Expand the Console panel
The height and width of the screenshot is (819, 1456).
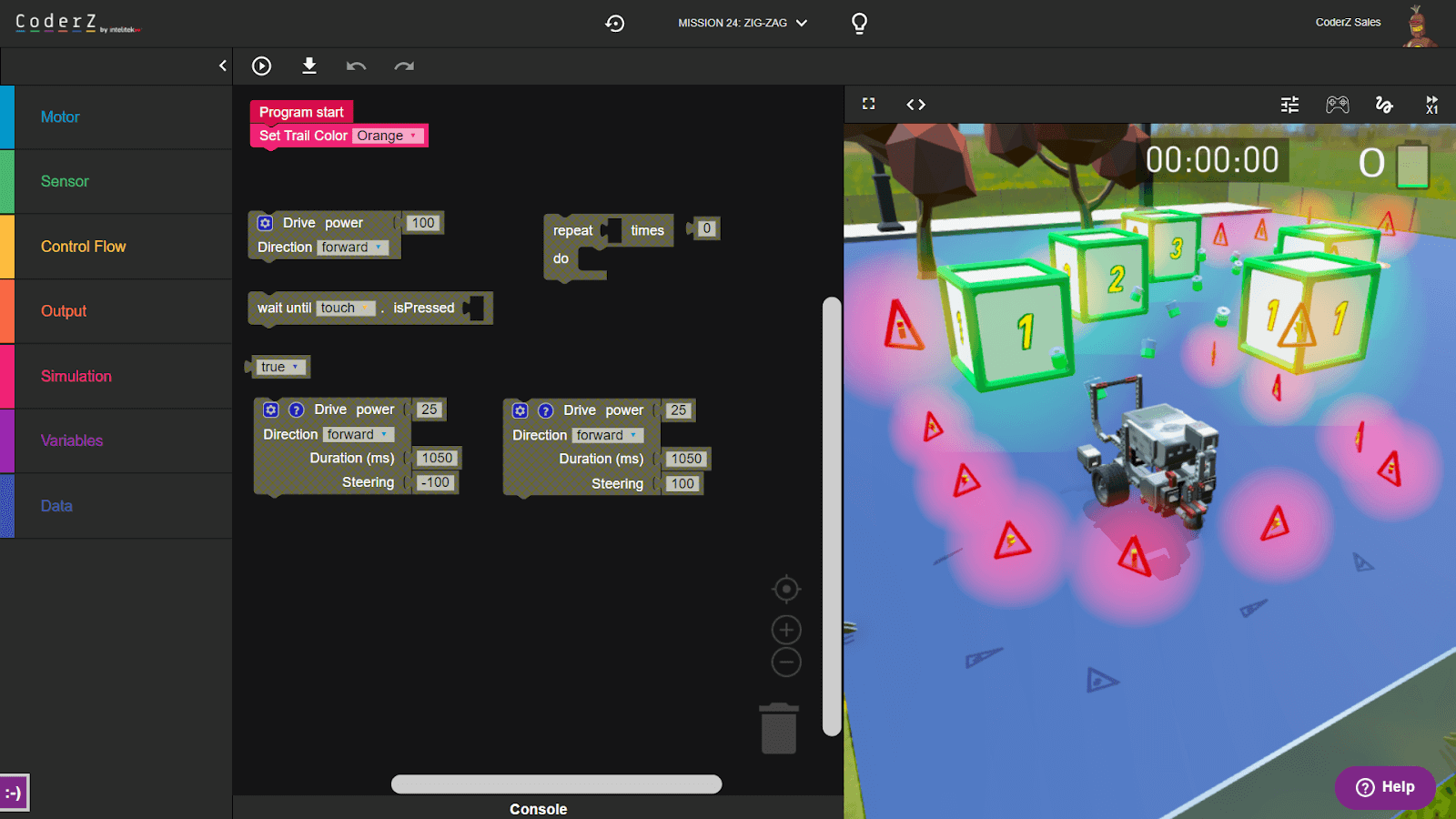click(x=538, y=808)
